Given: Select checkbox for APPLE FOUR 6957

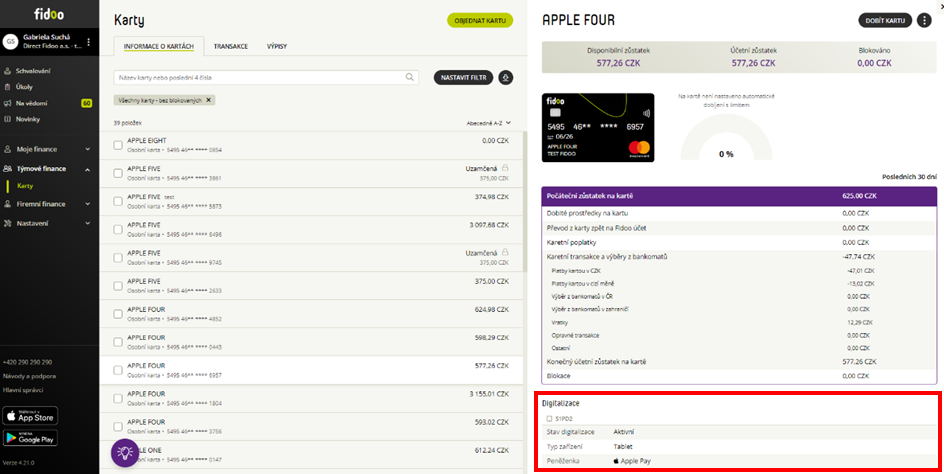Looking at the screenshot, I should point(118,370).
